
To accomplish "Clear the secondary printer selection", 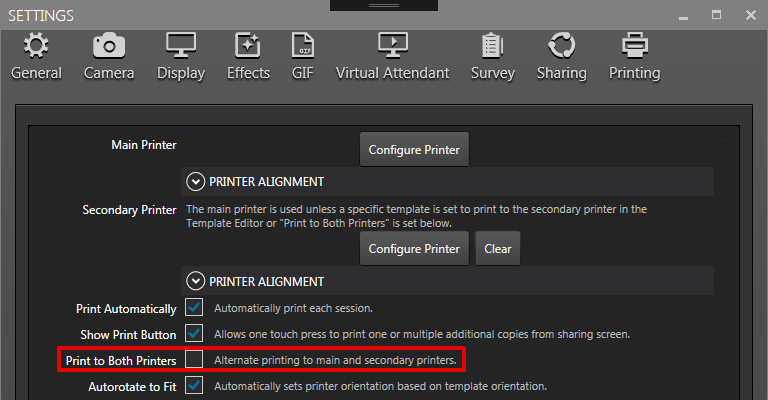I will point(498,249).
